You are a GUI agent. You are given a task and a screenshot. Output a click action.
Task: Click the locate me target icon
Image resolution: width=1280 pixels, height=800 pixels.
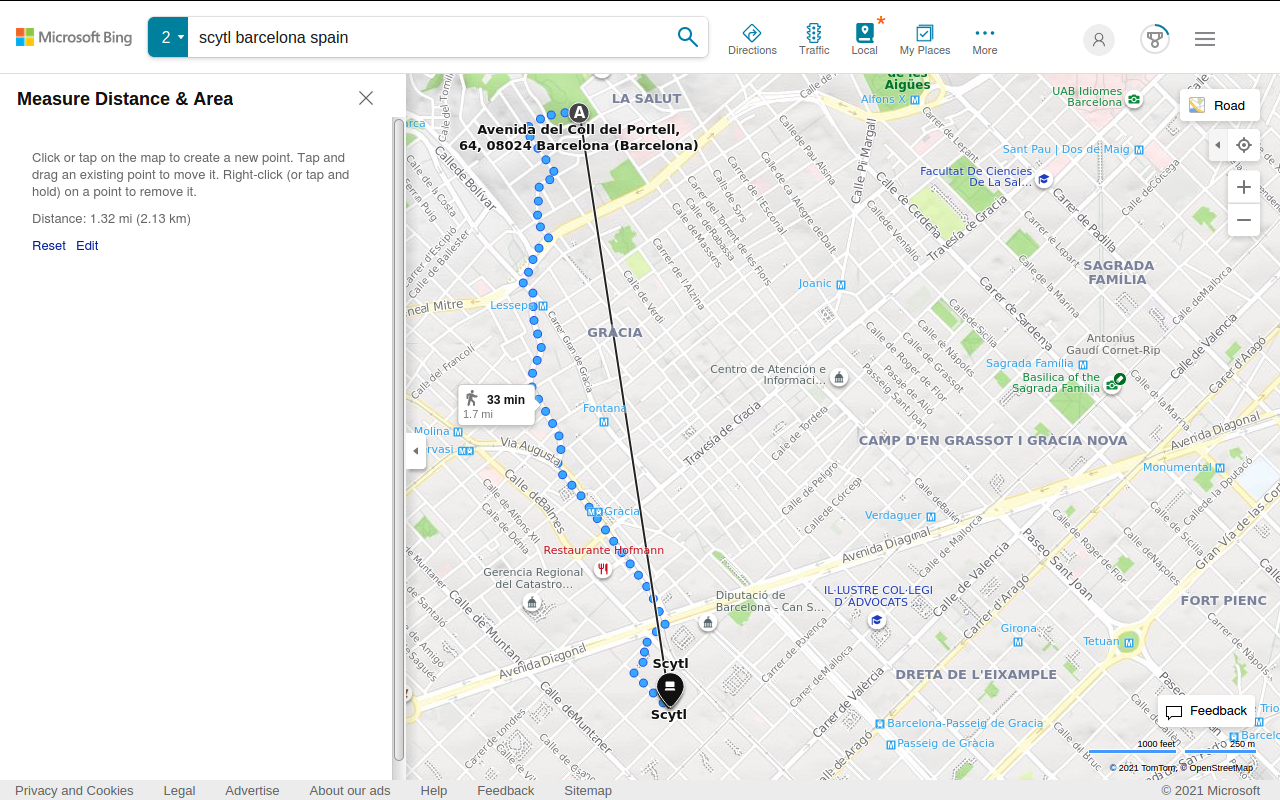[x=1244, y=145]
